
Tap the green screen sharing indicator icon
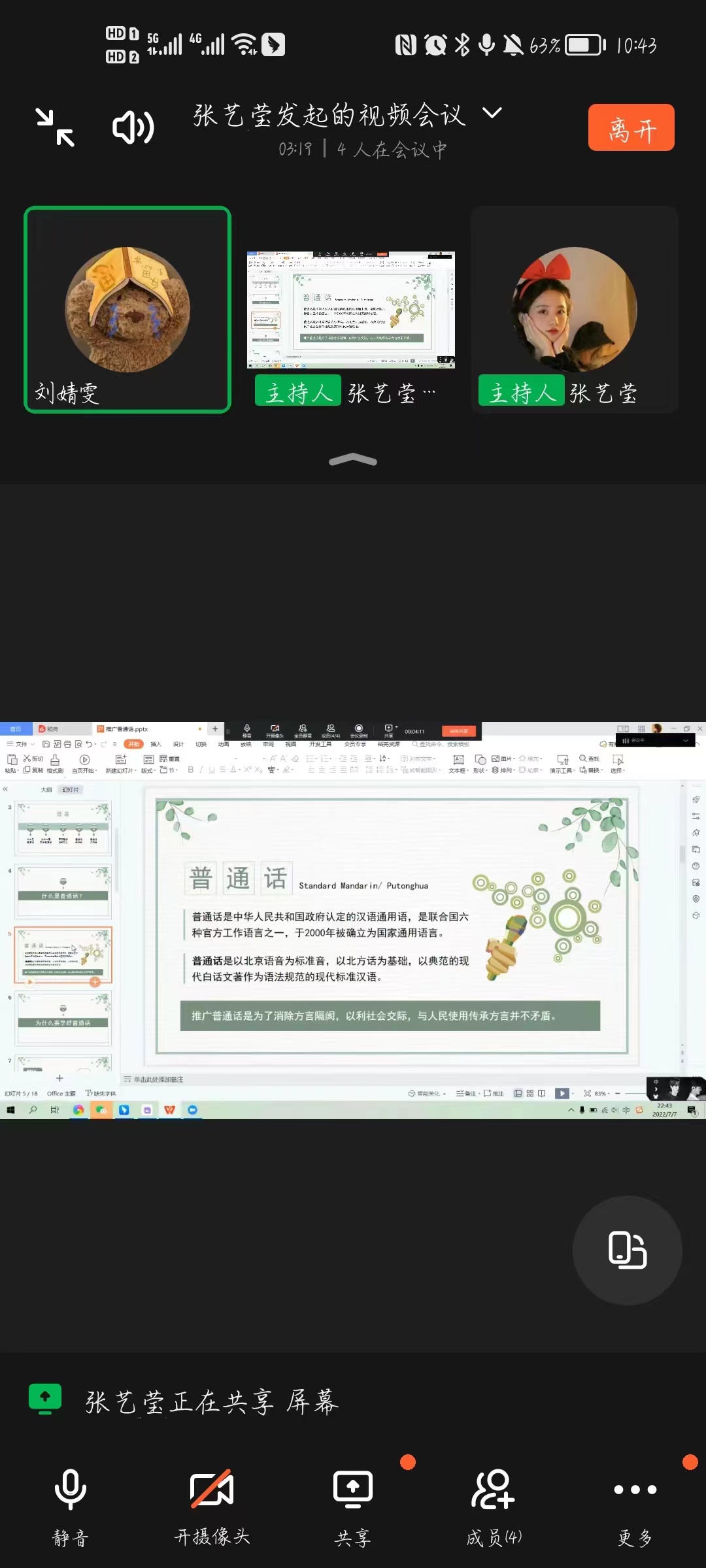click(45, 1399)
